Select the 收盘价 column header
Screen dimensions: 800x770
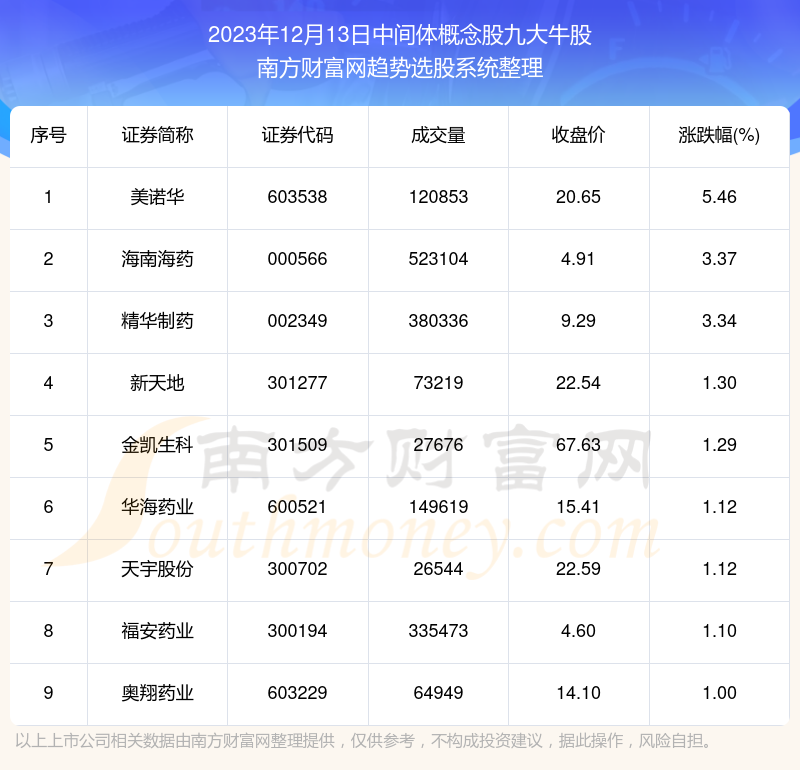coord(578,136)
